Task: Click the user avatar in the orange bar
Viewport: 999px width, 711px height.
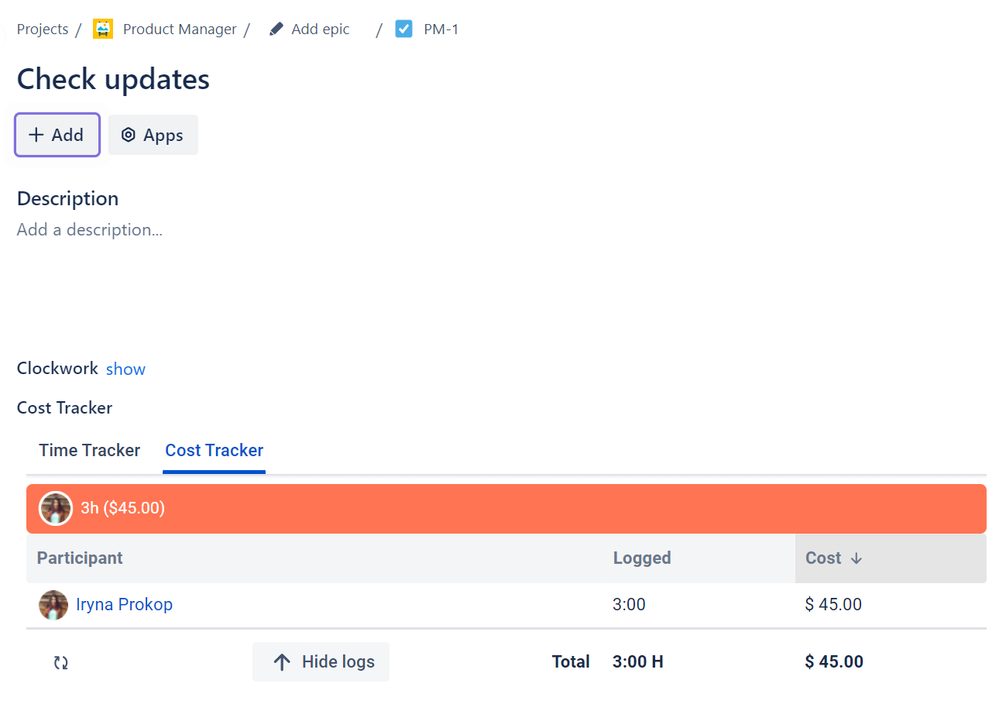Action: (x=56, y=508)
